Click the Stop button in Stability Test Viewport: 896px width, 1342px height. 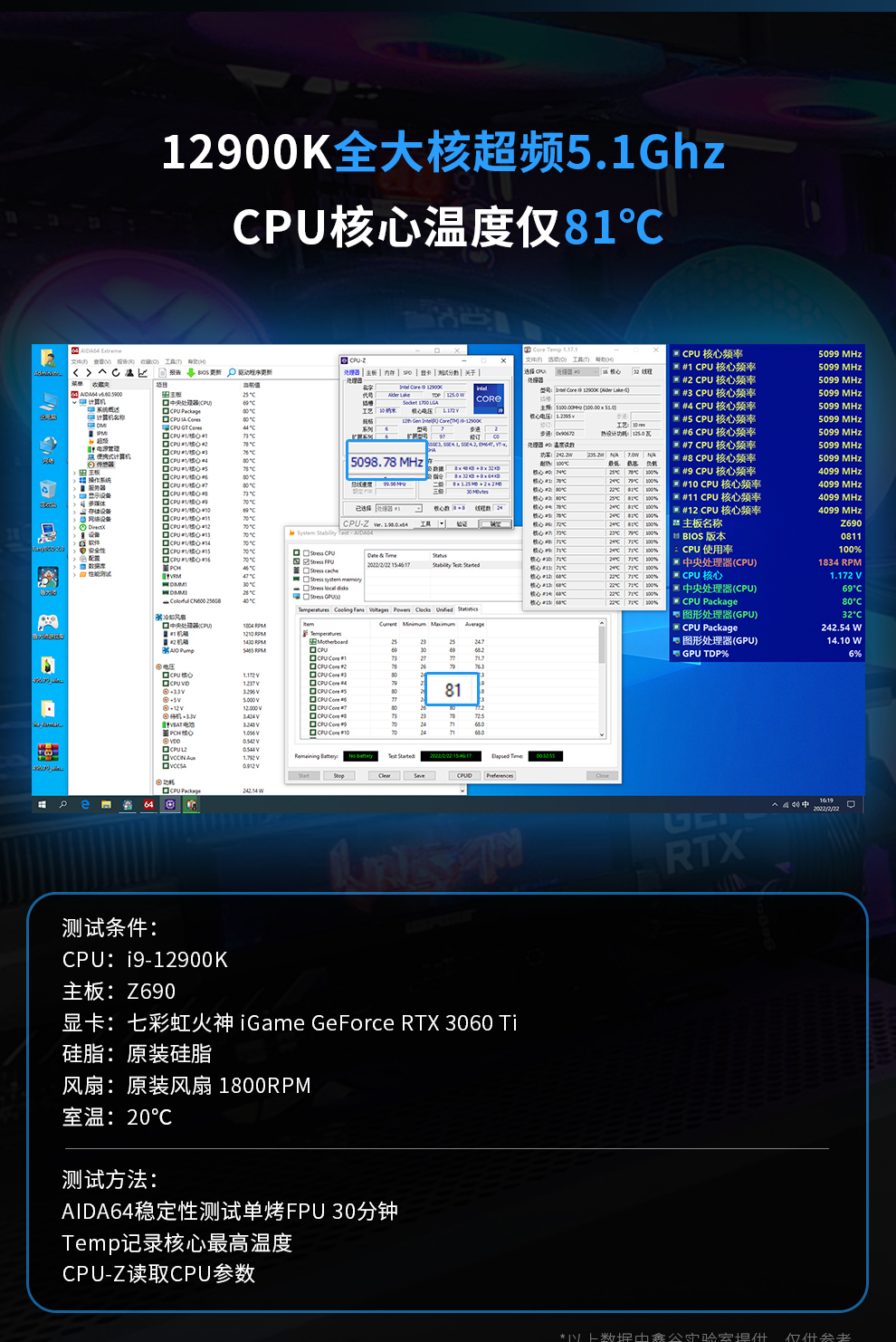coord(338,775)
